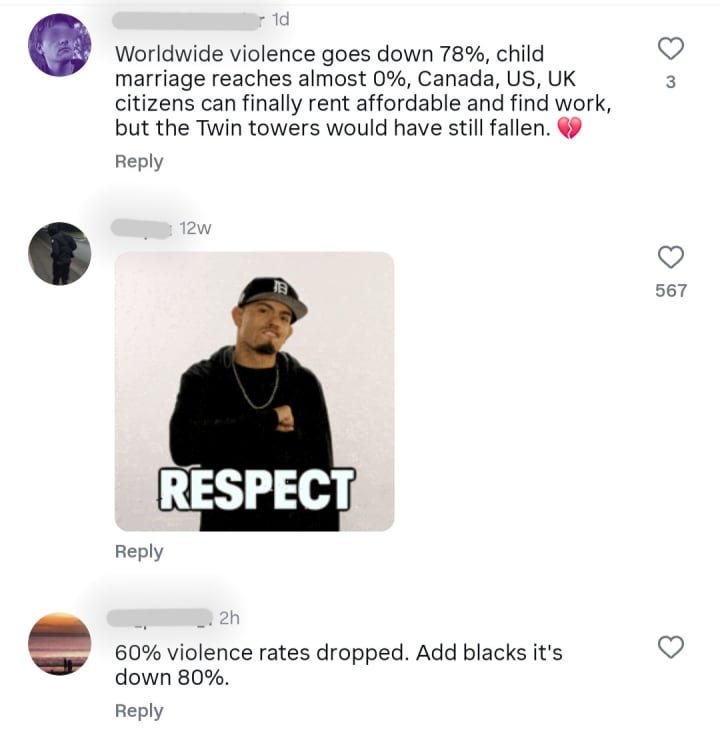Tap the 1d timestamp

(x=280, y=19)
